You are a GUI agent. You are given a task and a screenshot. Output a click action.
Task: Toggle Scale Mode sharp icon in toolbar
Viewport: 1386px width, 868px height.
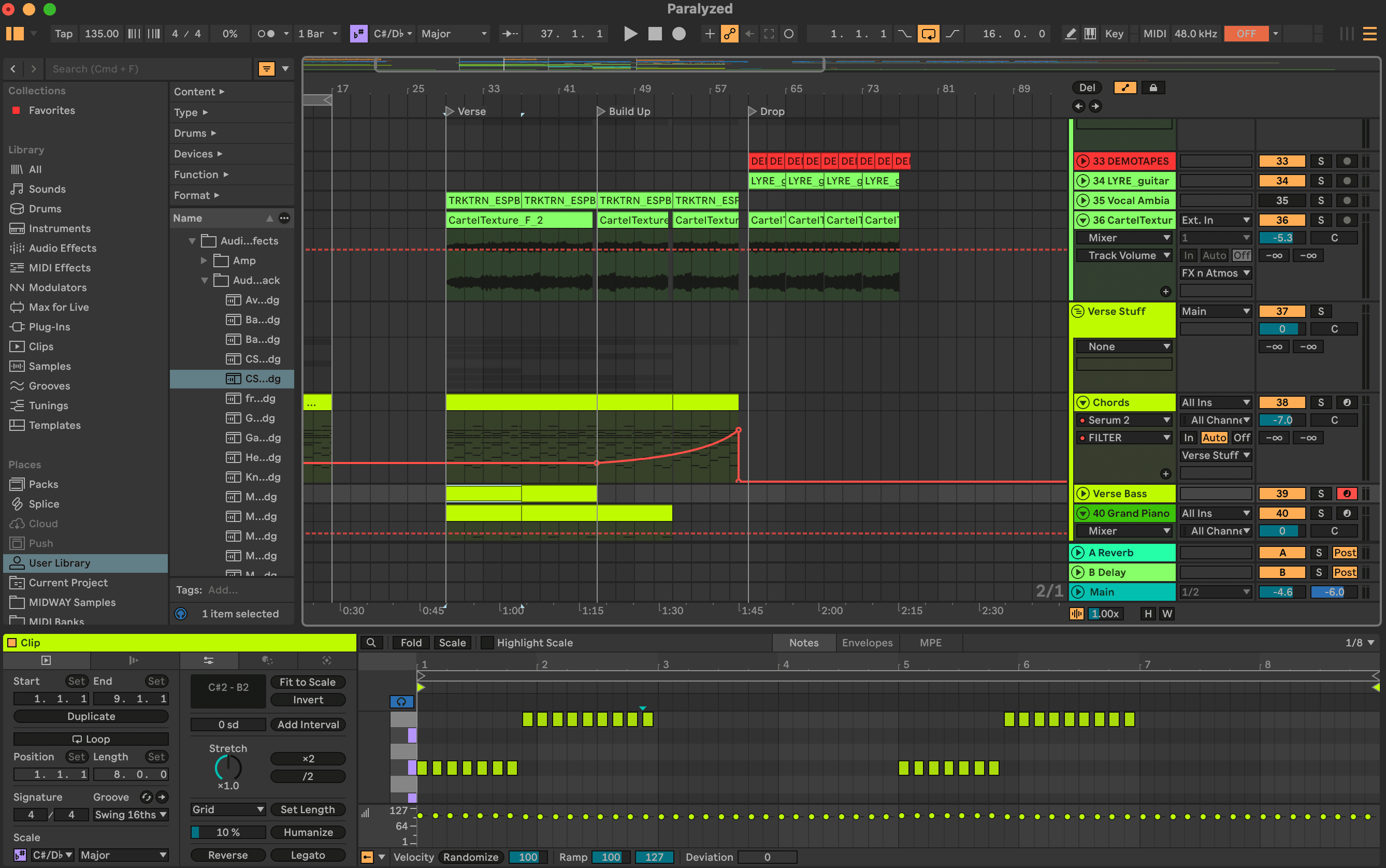click(x=358, y=33)
